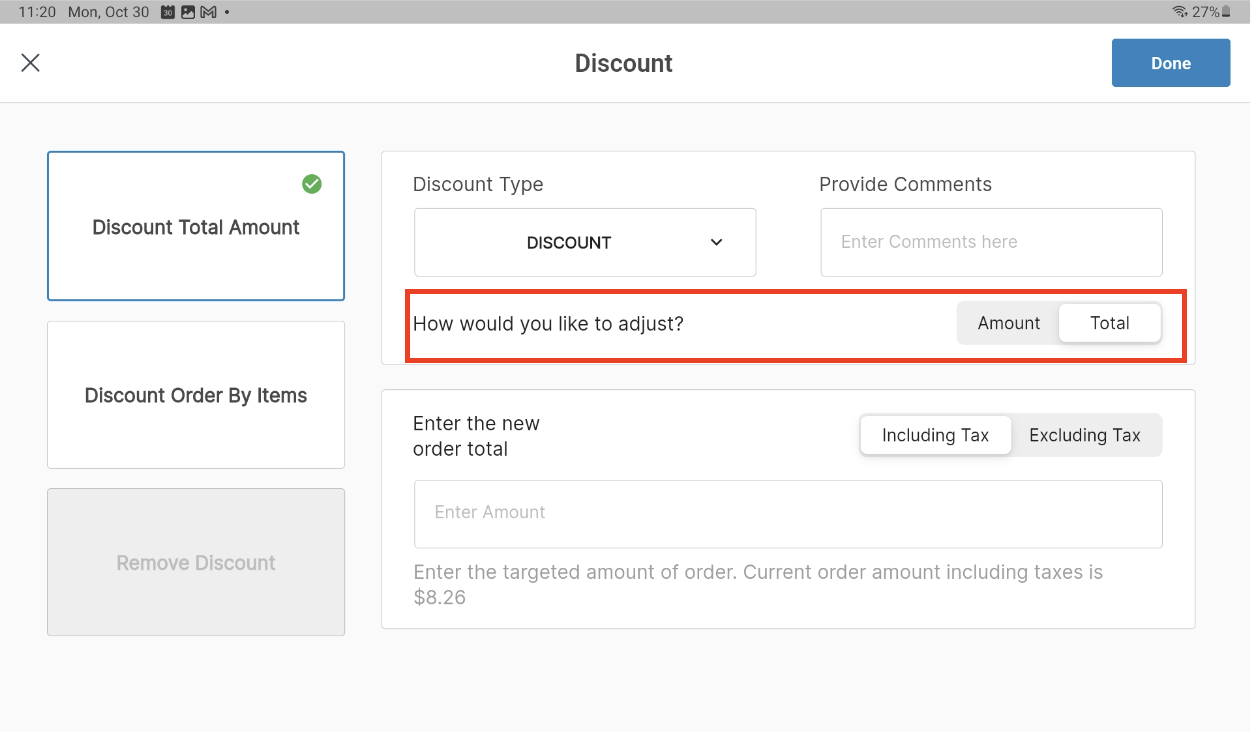Open the DISCOUNT type dropdown
Viewport: 1254px width, 732px height.
(585, 242)
